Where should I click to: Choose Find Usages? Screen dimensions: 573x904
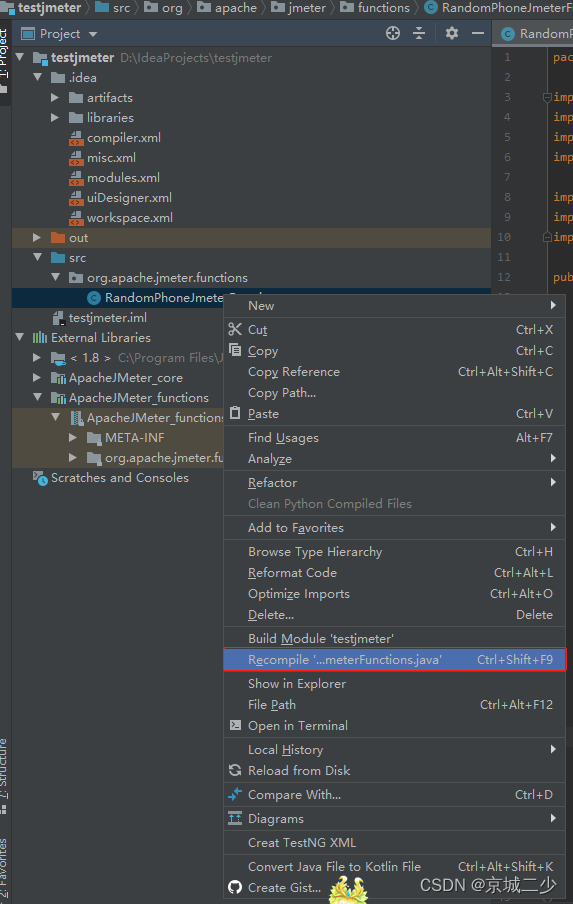click(394, 438)
